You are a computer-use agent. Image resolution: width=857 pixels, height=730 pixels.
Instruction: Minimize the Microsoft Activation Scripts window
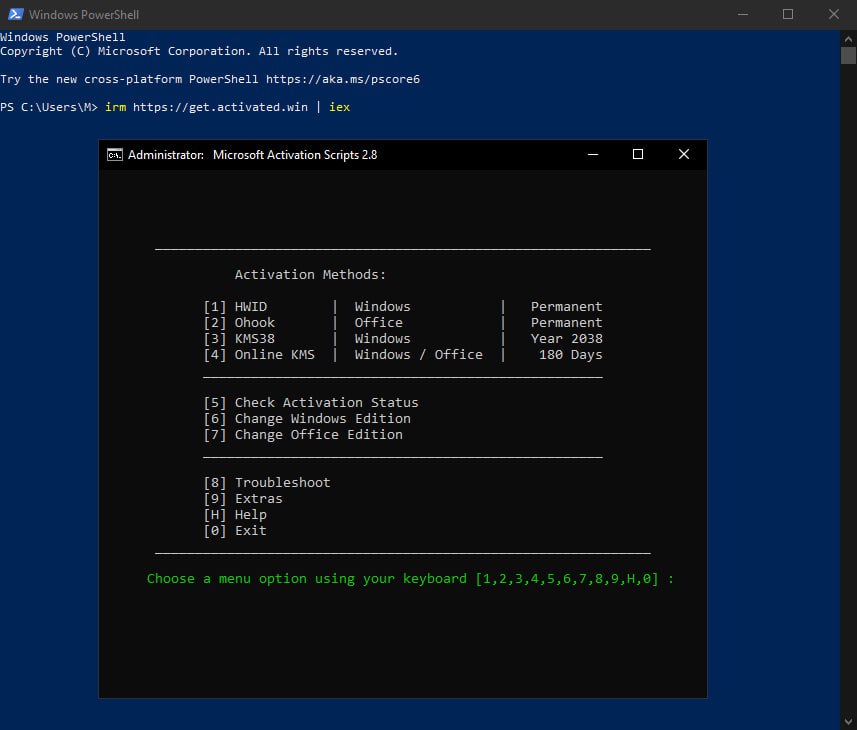593,155
